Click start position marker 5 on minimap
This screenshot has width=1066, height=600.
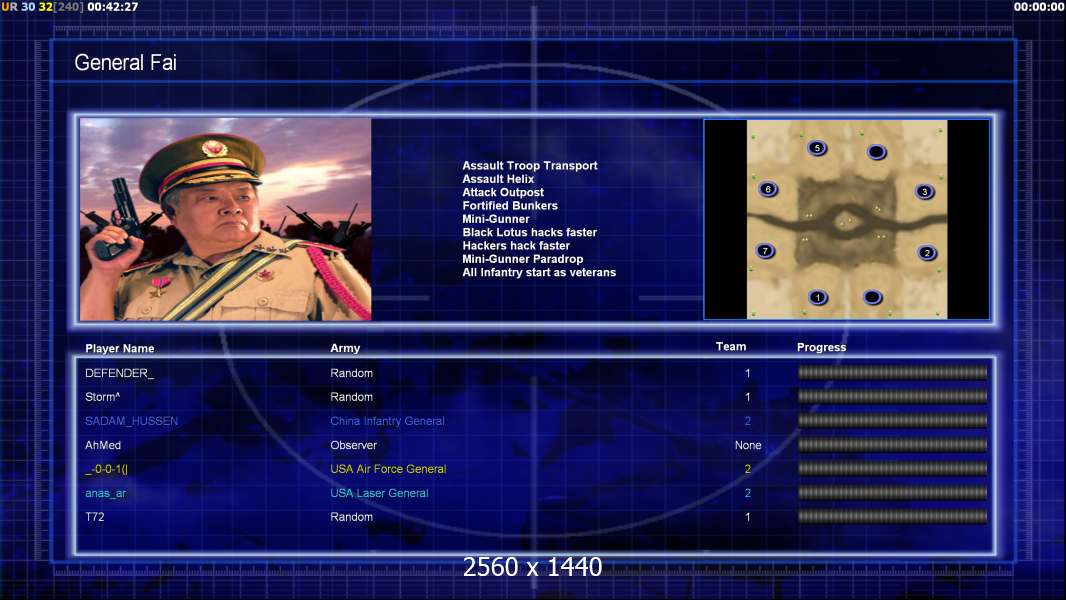tap(817, 148)
